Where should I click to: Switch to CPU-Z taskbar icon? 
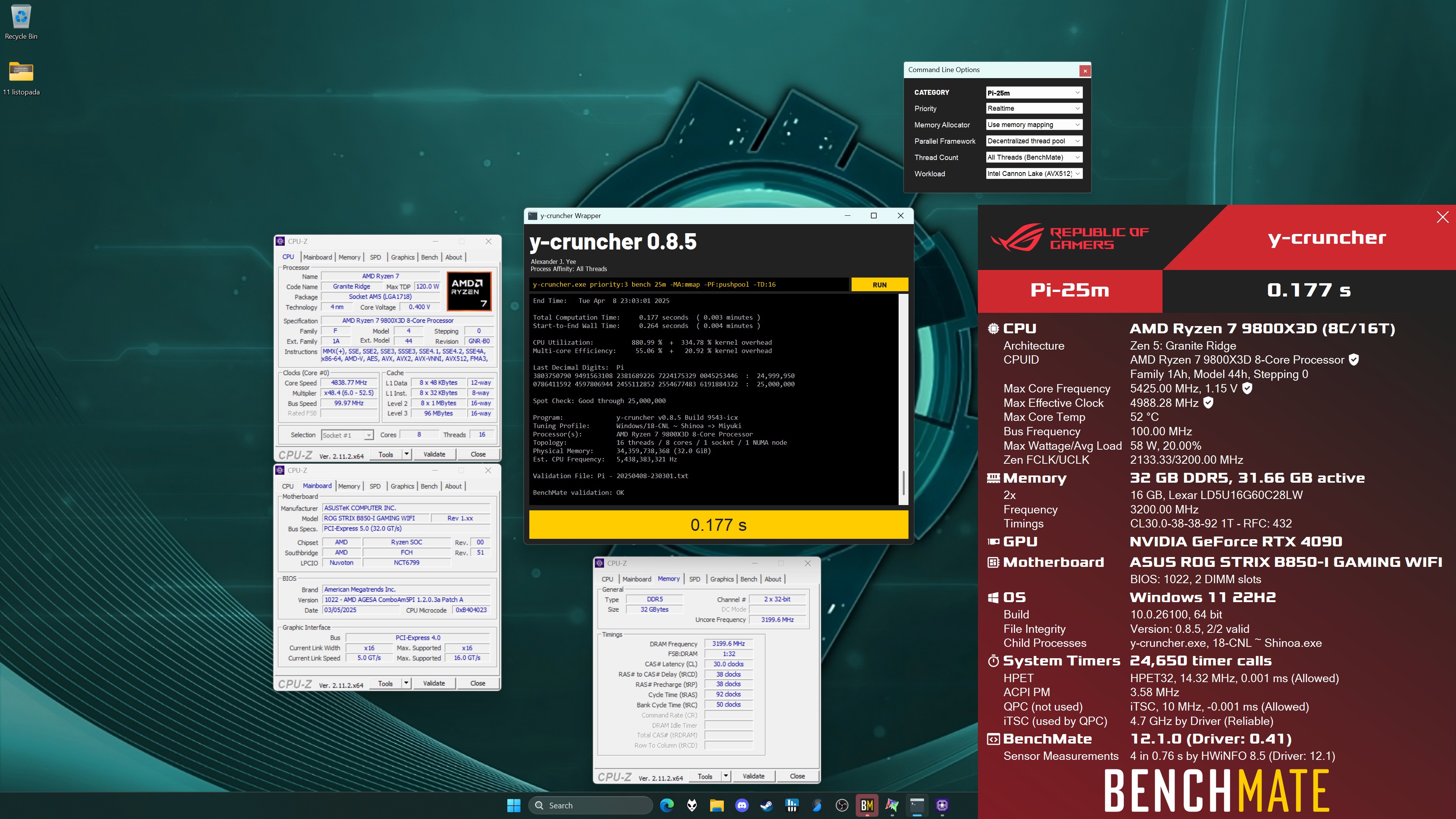tap(941, 805)
